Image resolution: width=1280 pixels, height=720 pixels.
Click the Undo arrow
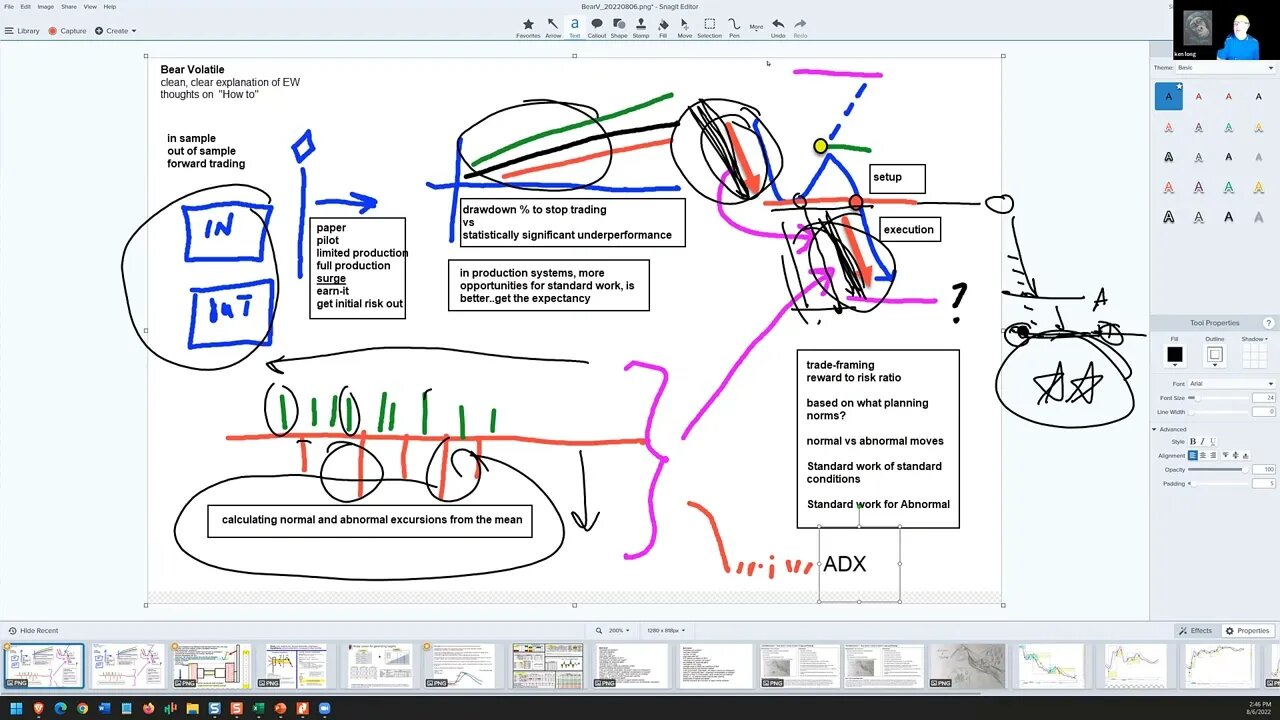pyautogui.click(x=778, y=27)
